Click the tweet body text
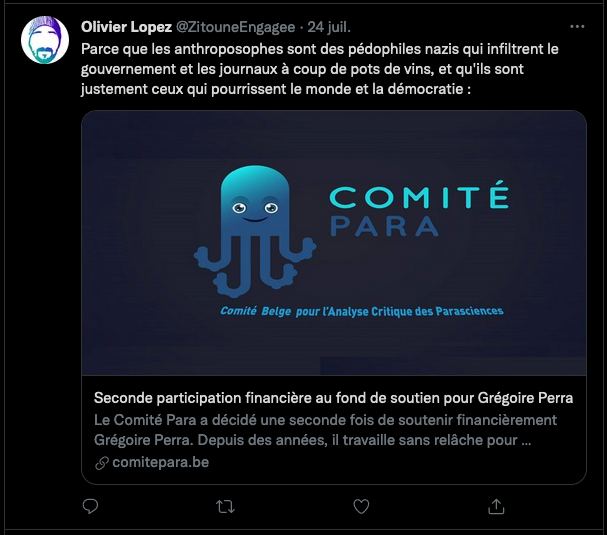 tap(320, 69)
